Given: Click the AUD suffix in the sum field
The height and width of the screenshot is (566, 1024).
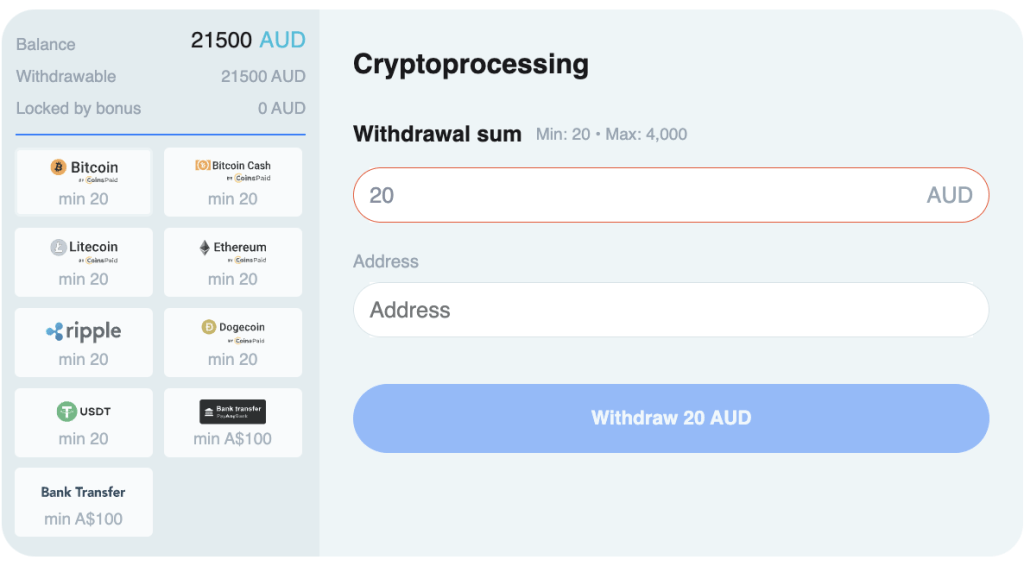Looking at the screenshot, I should tap(949, 195).
